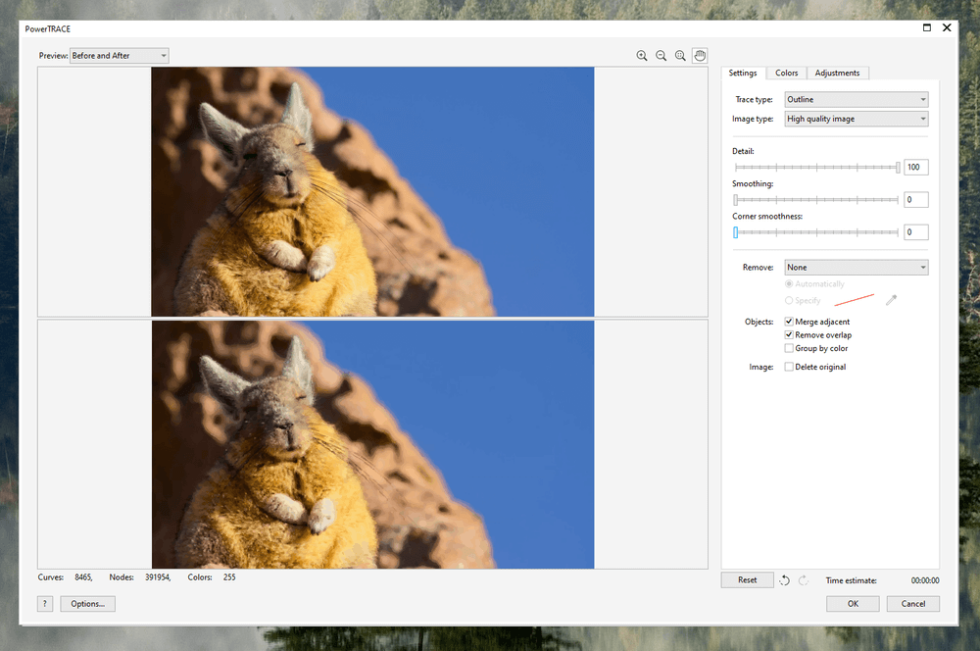980x651 pixels.
Task: Click the Reset button
Action: [746, 579]
